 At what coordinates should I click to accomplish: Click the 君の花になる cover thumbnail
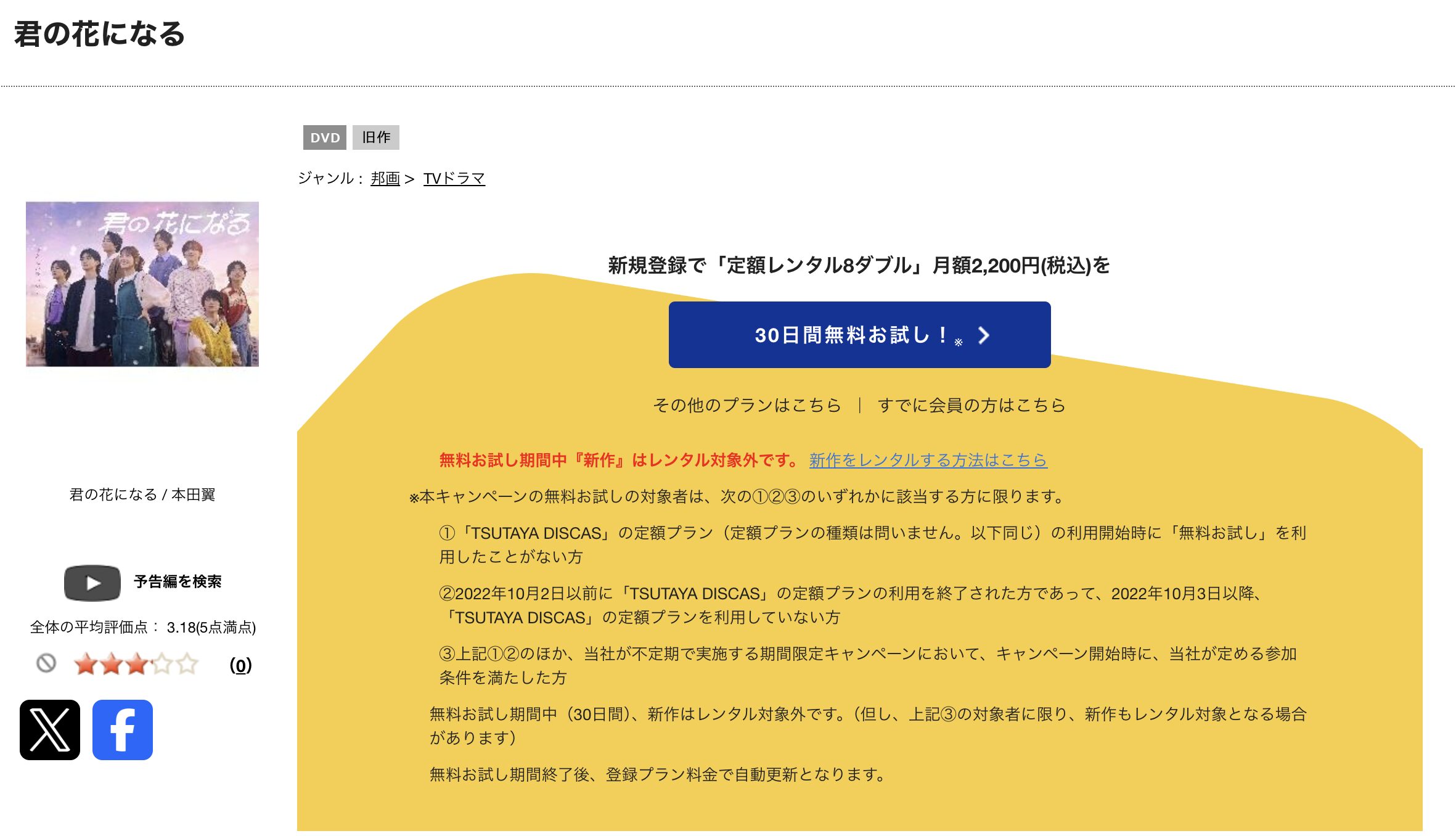(x=142, y=284)
